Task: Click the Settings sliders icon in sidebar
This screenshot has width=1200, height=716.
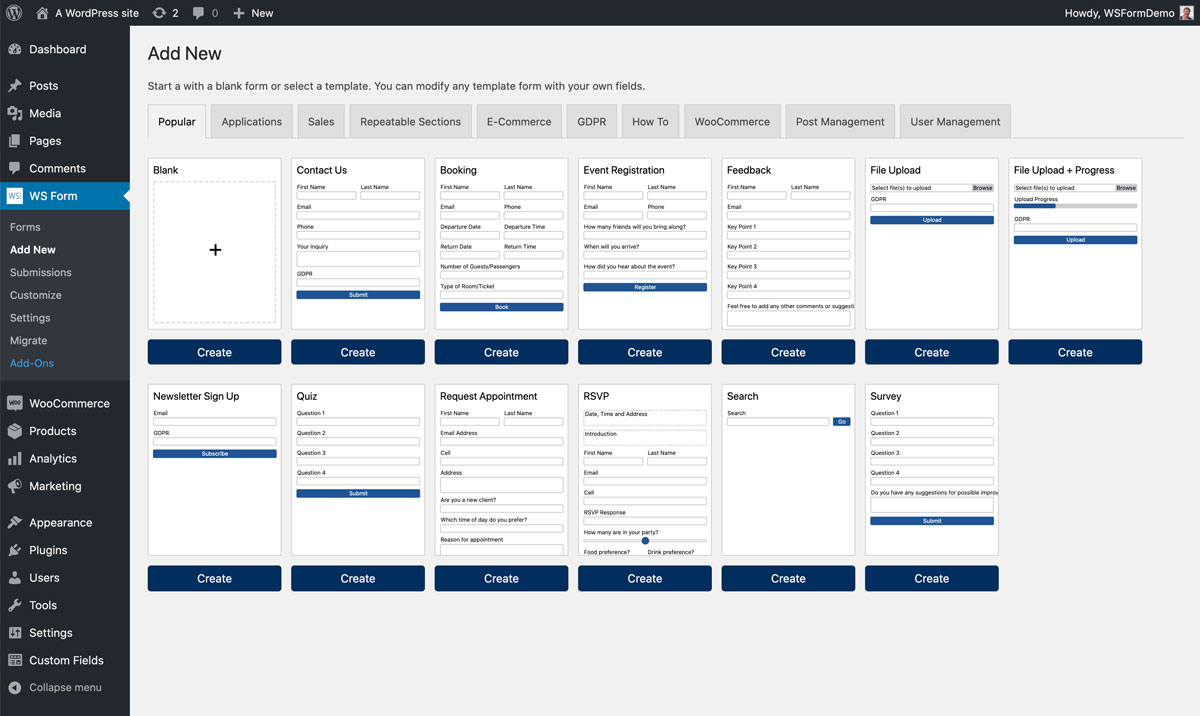Action: [15, 633]
